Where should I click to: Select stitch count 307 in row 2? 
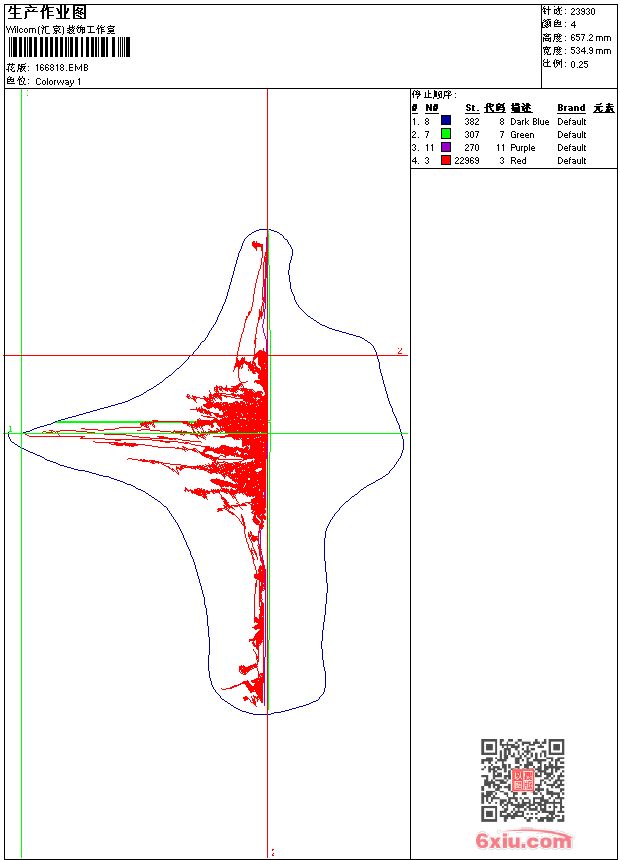pos(472,135)
